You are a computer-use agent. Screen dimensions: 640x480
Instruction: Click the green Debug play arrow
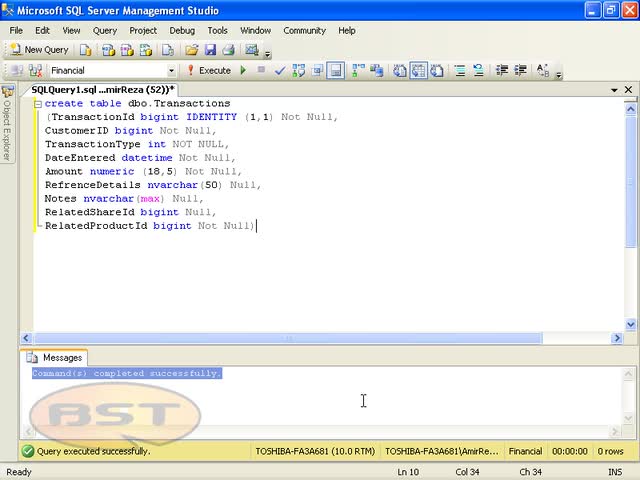tap(243, 71)
